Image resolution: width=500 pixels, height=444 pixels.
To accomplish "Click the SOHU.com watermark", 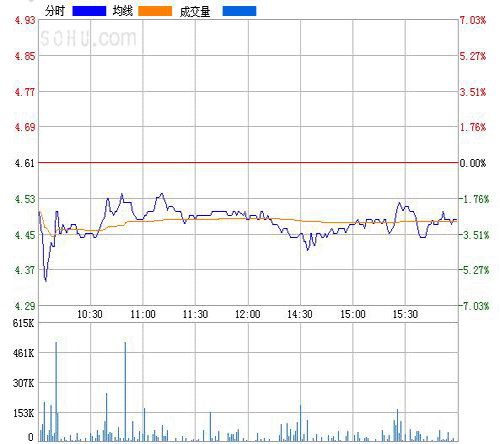I will click(x=88, y=38).
